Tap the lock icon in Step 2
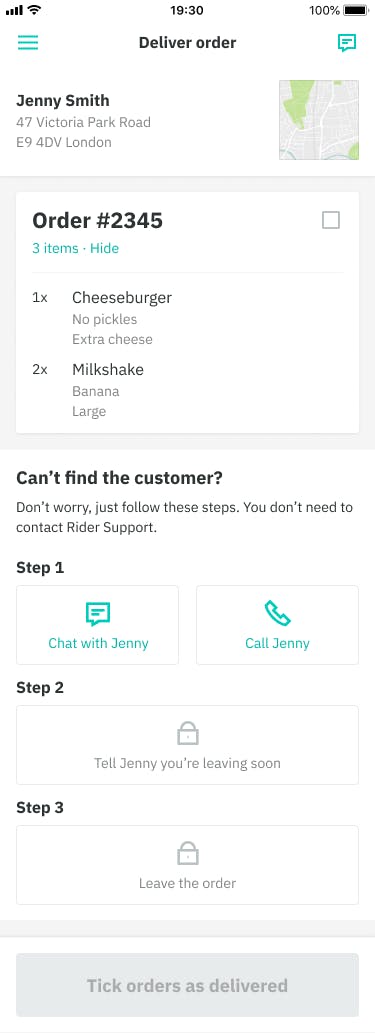This screenshot has width=375, height=1033. [188, 733]
